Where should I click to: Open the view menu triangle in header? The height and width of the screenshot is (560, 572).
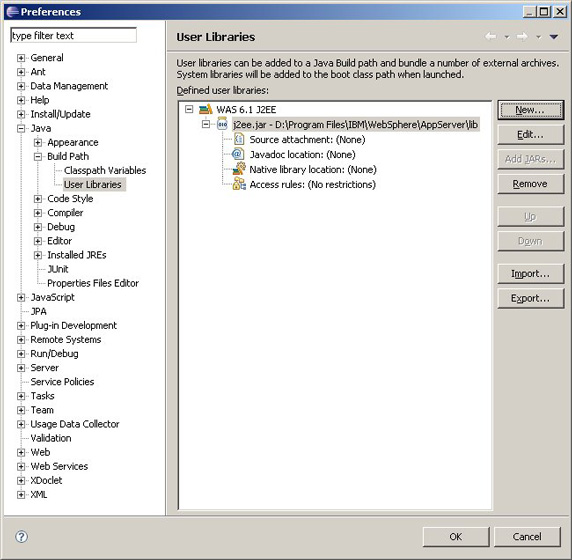554,36
